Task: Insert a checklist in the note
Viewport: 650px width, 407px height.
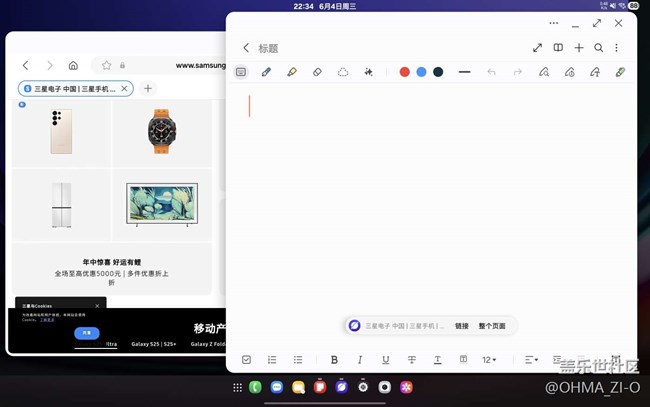Action: click(x=246, y=360)
